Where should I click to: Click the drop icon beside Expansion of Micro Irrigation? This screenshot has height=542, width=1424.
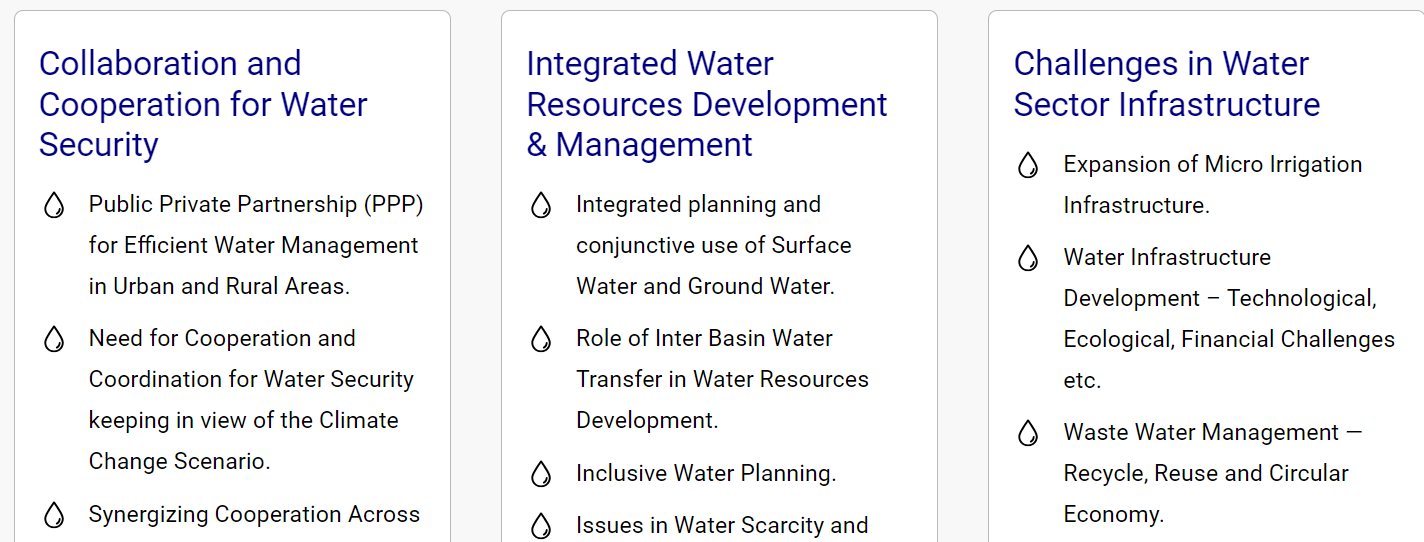pyautogui.click(x=1028, y=166)
